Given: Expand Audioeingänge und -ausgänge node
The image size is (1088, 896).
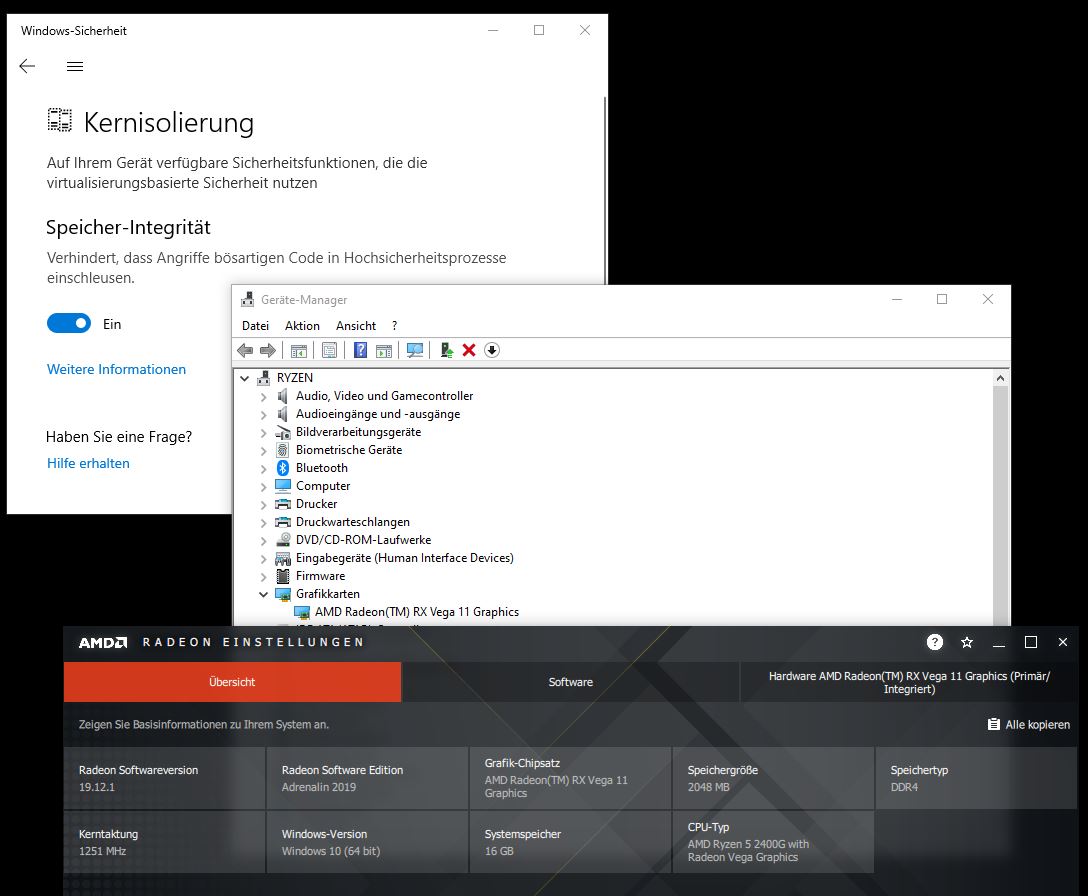Looking at the screenshot, I should coord(264,414).
